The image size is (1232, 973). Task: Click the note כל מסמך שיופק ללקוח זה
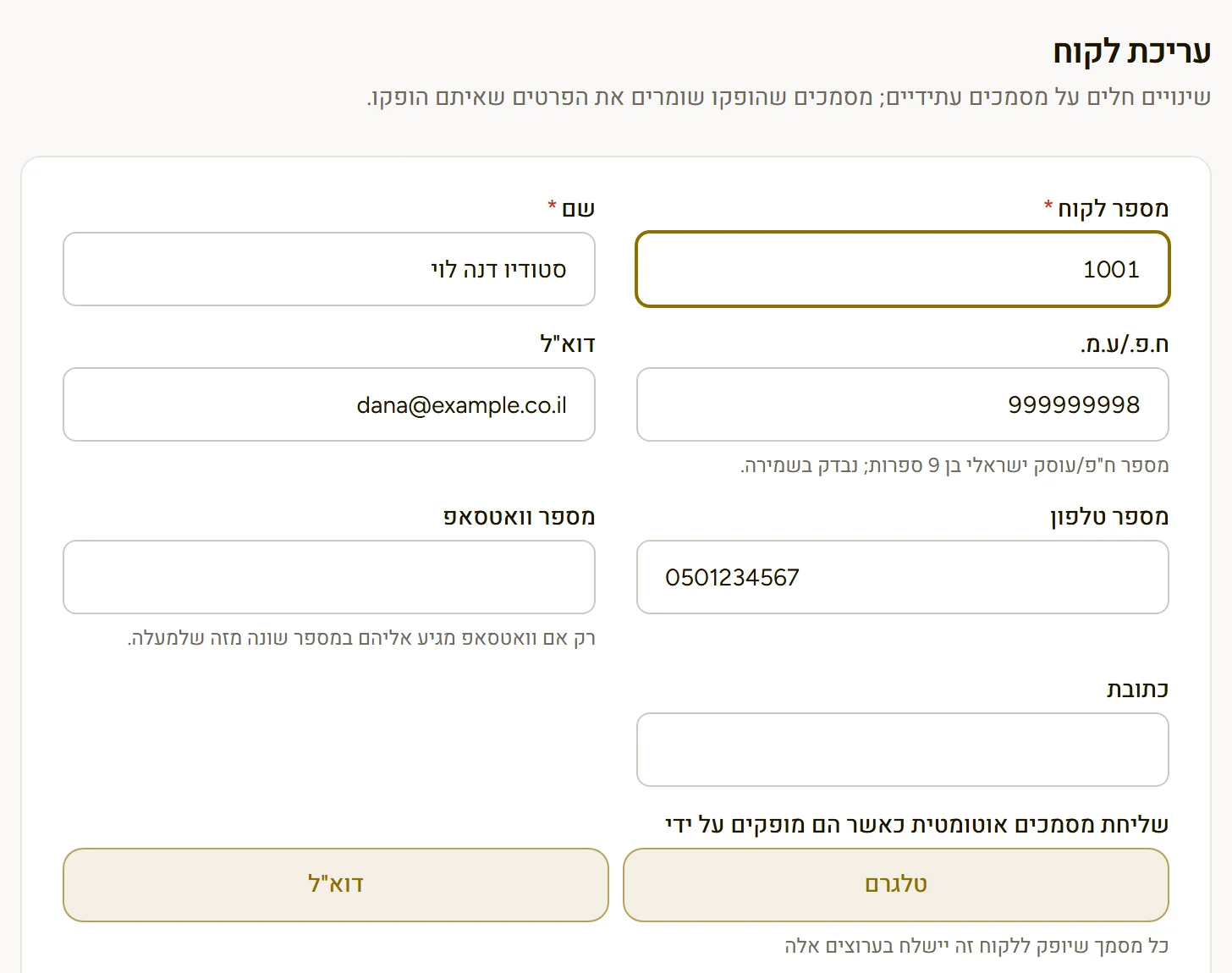[976, 946]
